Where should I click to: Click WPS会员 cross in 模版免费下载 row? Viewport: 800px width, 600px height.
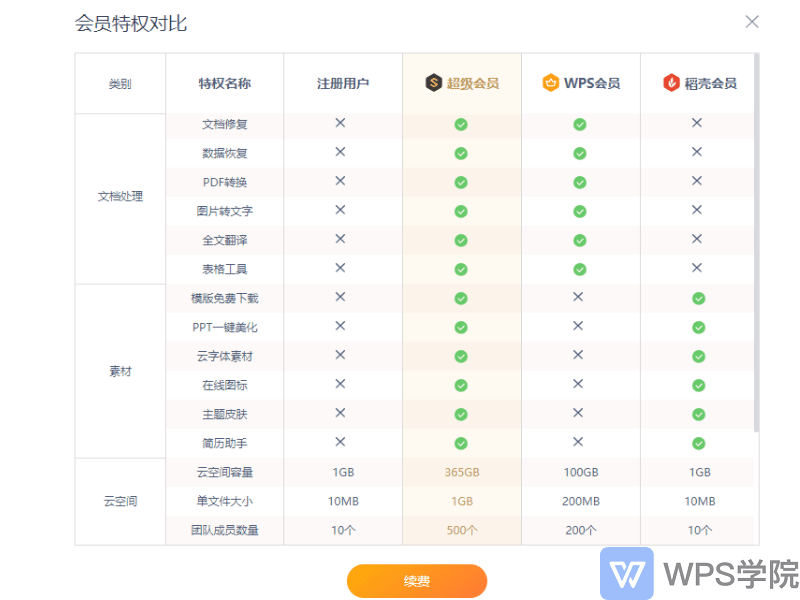[x=578, y=297]
